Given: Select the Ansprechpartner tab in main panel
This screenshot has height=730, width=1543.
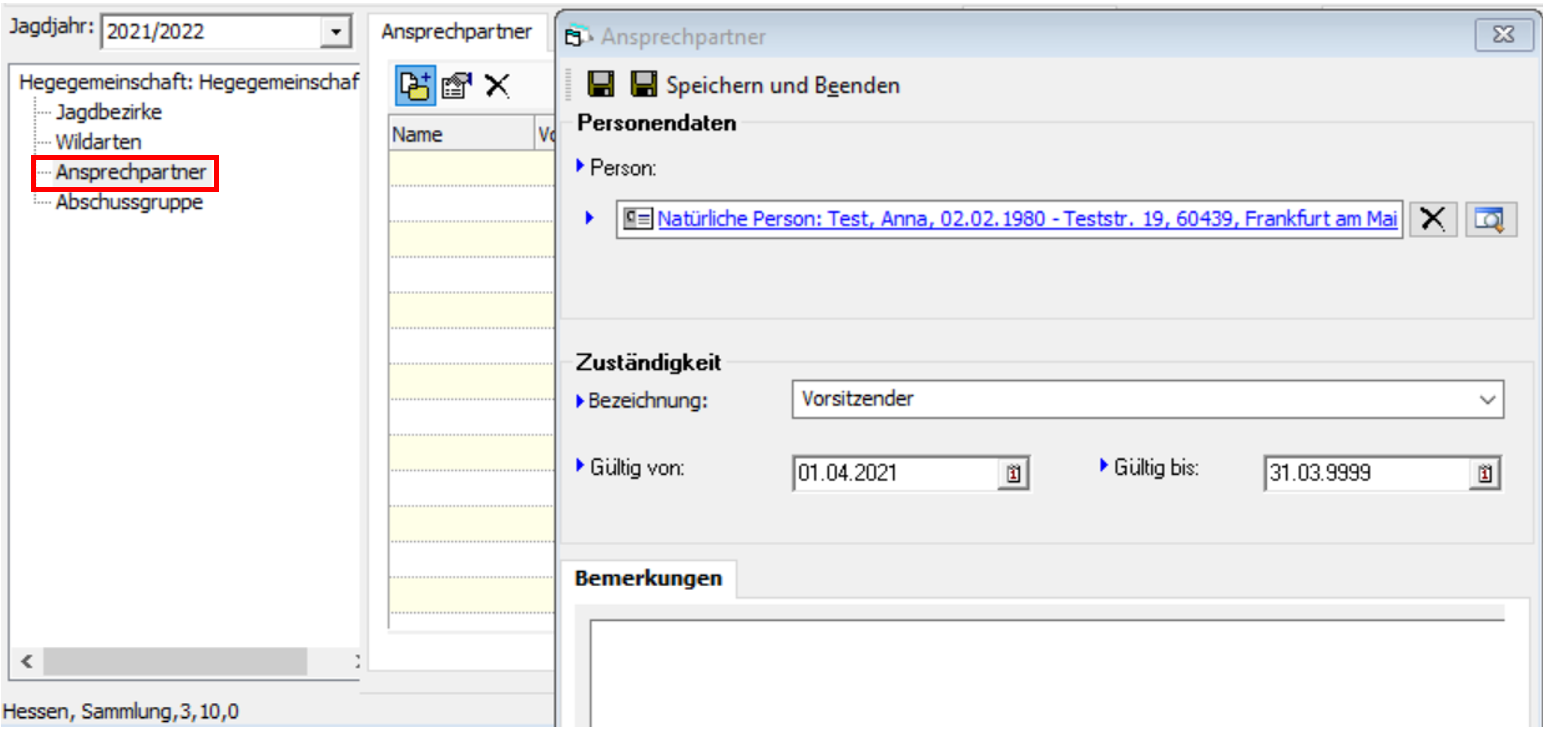Looking at the screenshot, I should (456, 32).
